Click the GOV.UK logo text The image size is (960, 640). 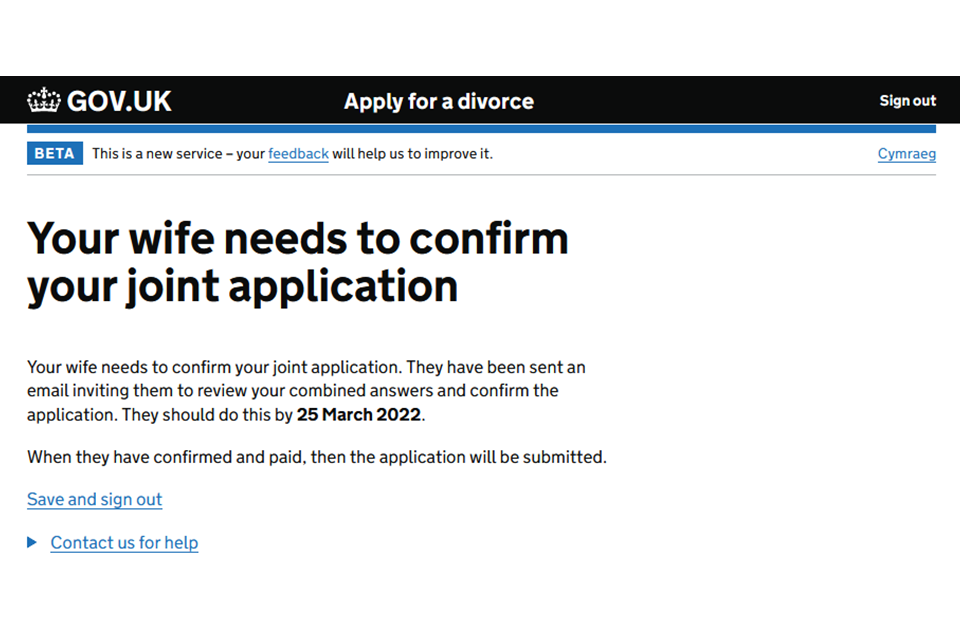[118, 101]
